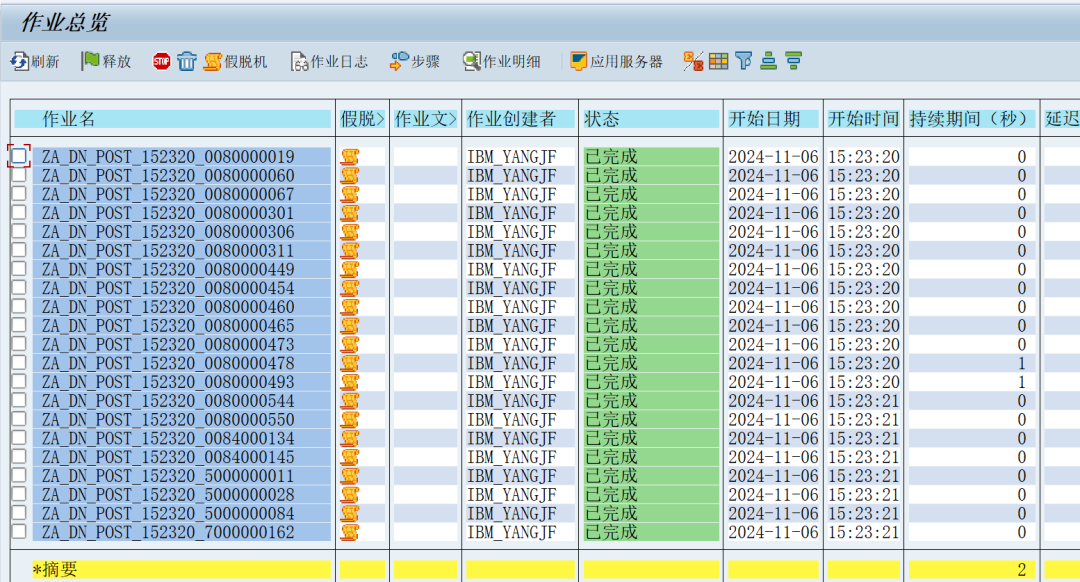Click the 作业创建者 column header
Image resolution: width=1080 pixels, height=582 pixels.
pos(520,119)
